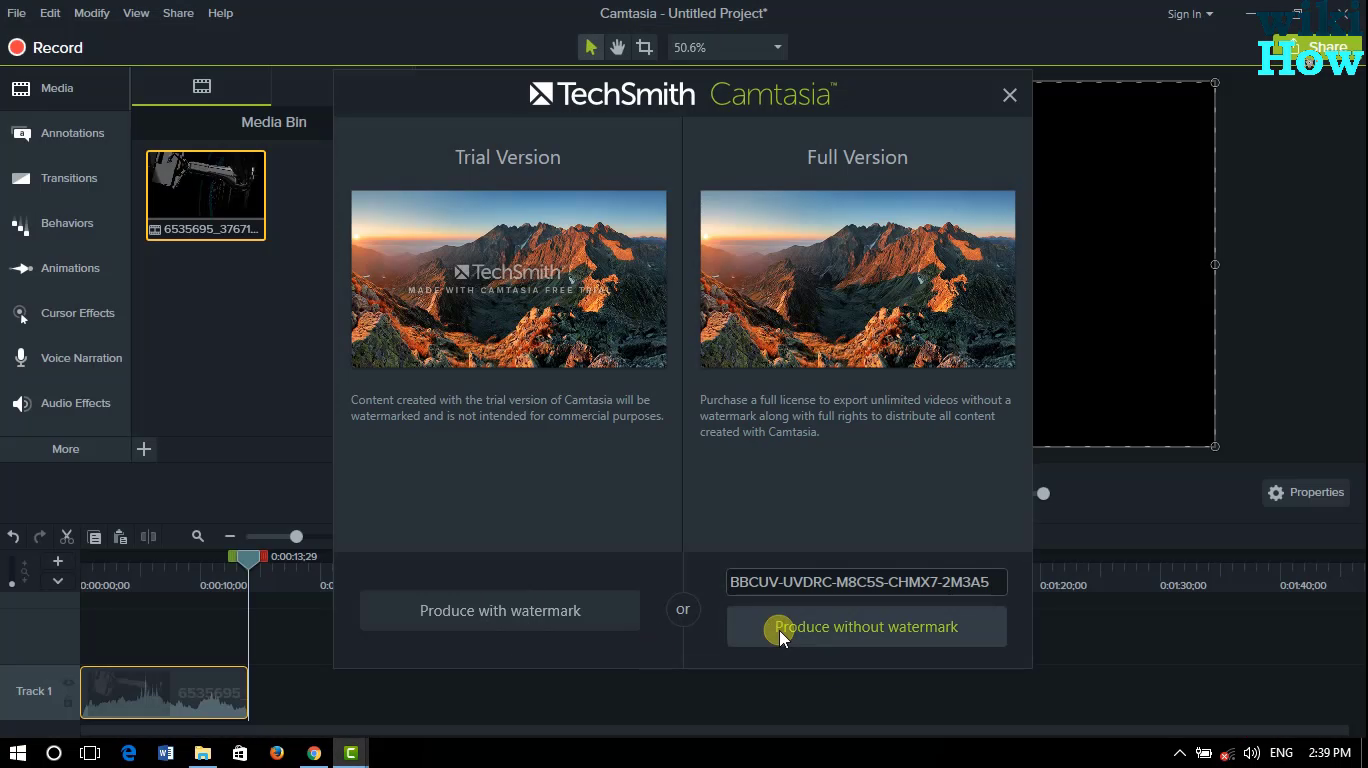Redo the last timeline action
Viewport: 1368px width, 768px height.
coord(40,537)
